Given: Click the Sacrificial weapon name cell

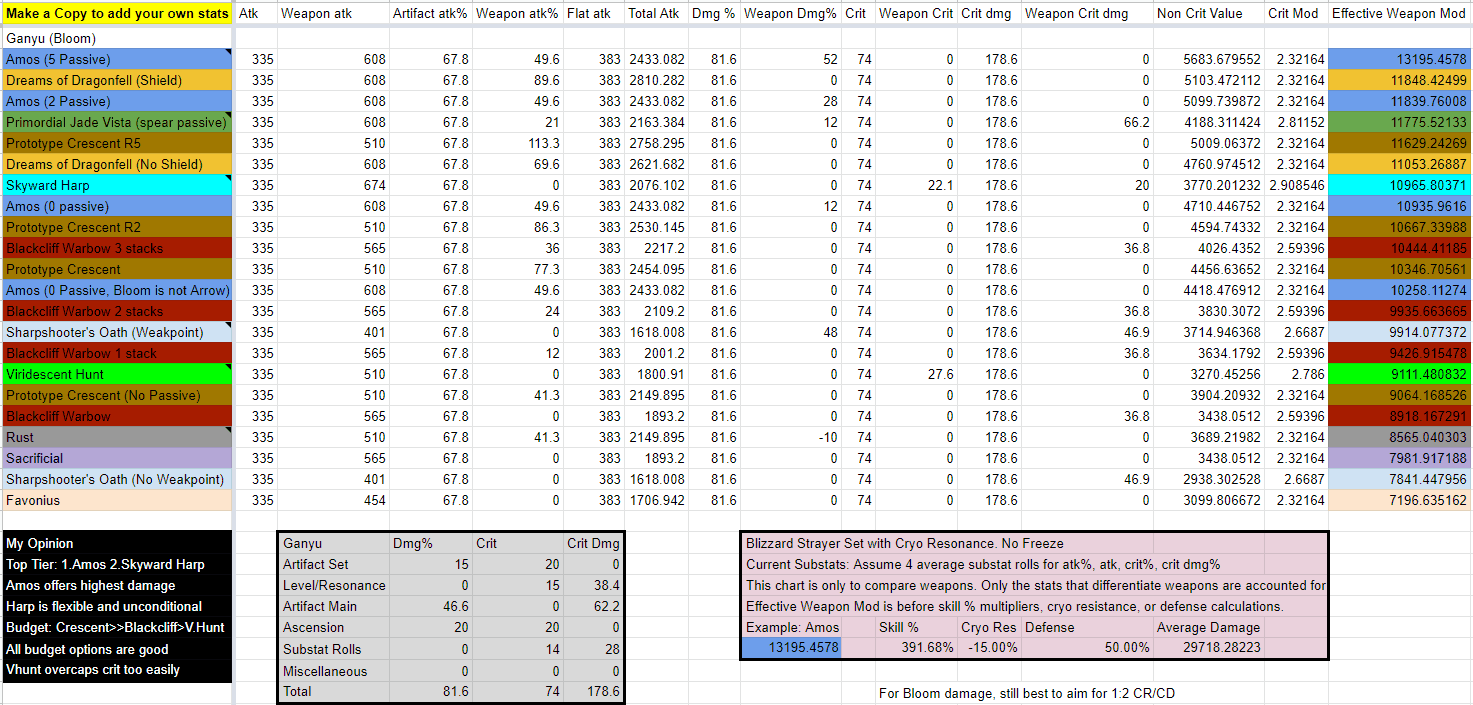Looking at the screenshot, I should [x=117, y=458].
